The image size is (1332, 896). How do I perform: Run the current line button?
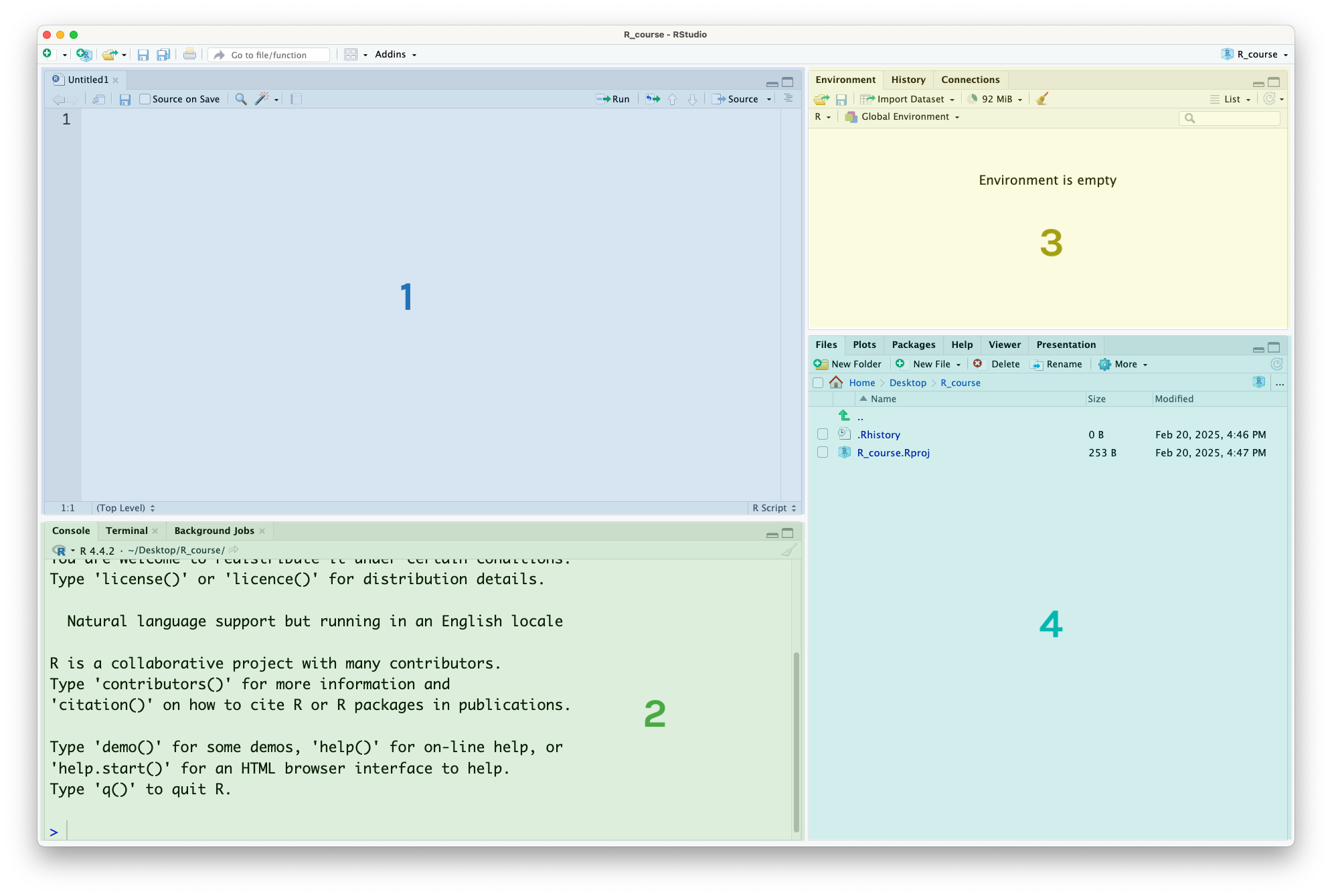point(613,99)
